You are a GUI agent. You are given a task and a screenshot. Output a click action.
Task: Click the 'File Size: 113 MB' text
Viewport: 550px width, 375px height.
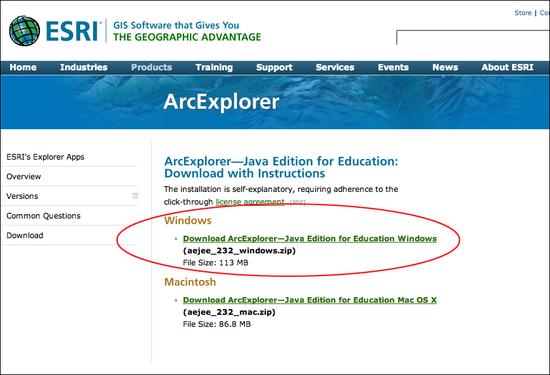215,263
